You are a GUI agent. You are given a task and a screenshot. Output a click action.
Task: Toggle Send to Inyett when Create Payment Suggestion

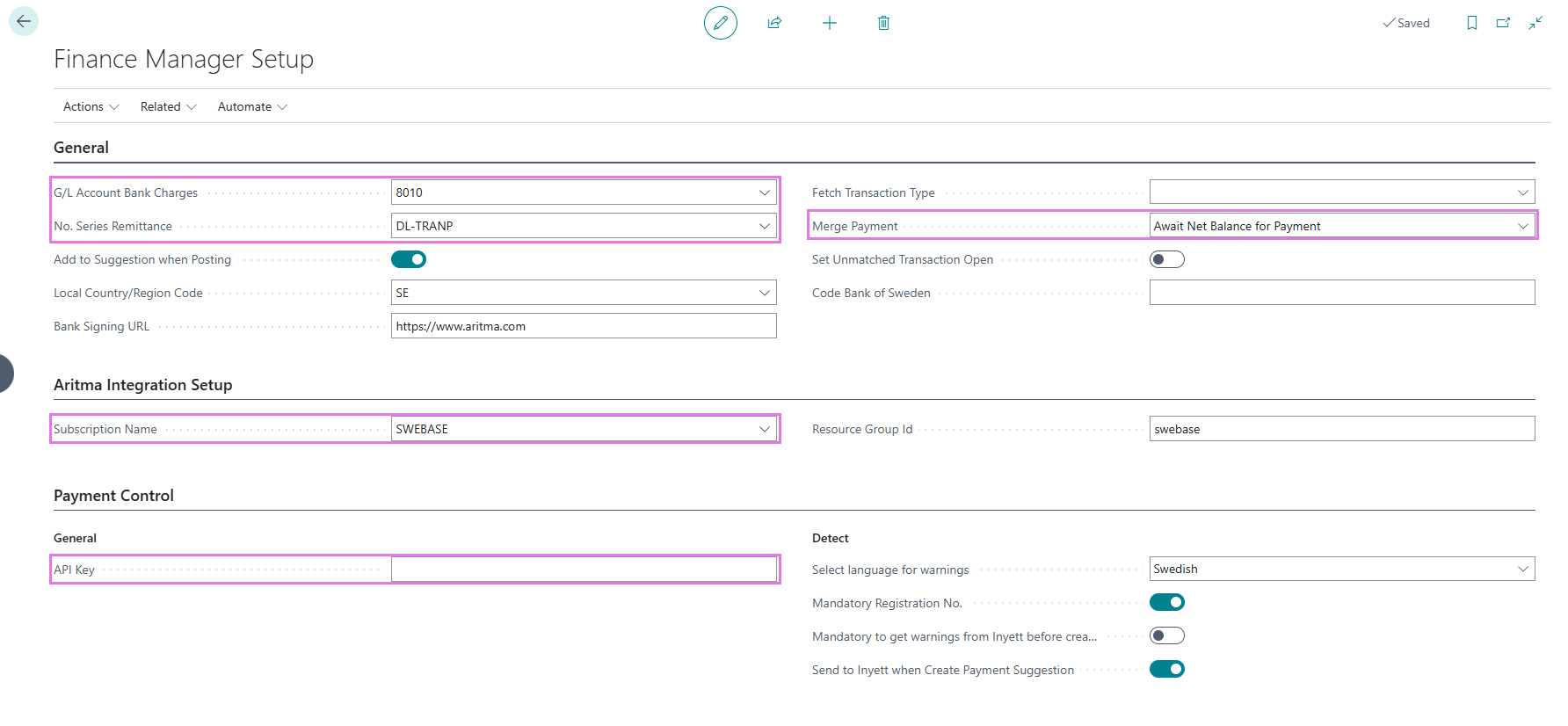coord(1167,669)
